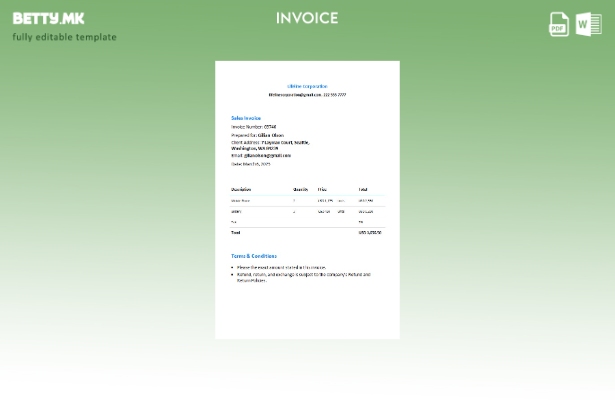Viewport: 615px width, 400px height.
Task: Click the 'Lifeline corporation' company name
Action: click(307, 86)
